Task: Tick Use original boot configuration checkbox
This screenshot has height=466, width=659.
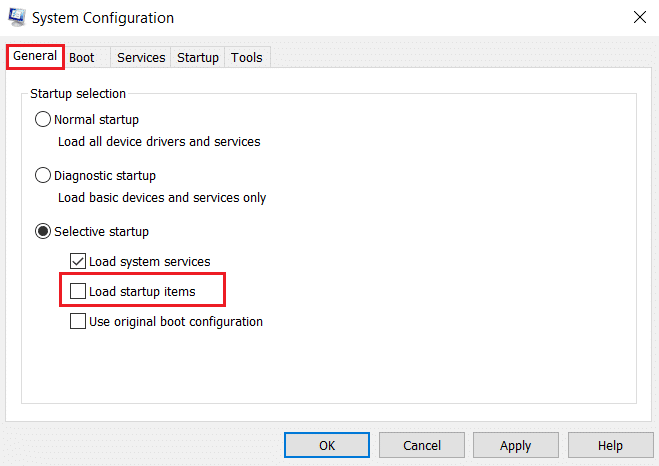Action: [78, 321]
